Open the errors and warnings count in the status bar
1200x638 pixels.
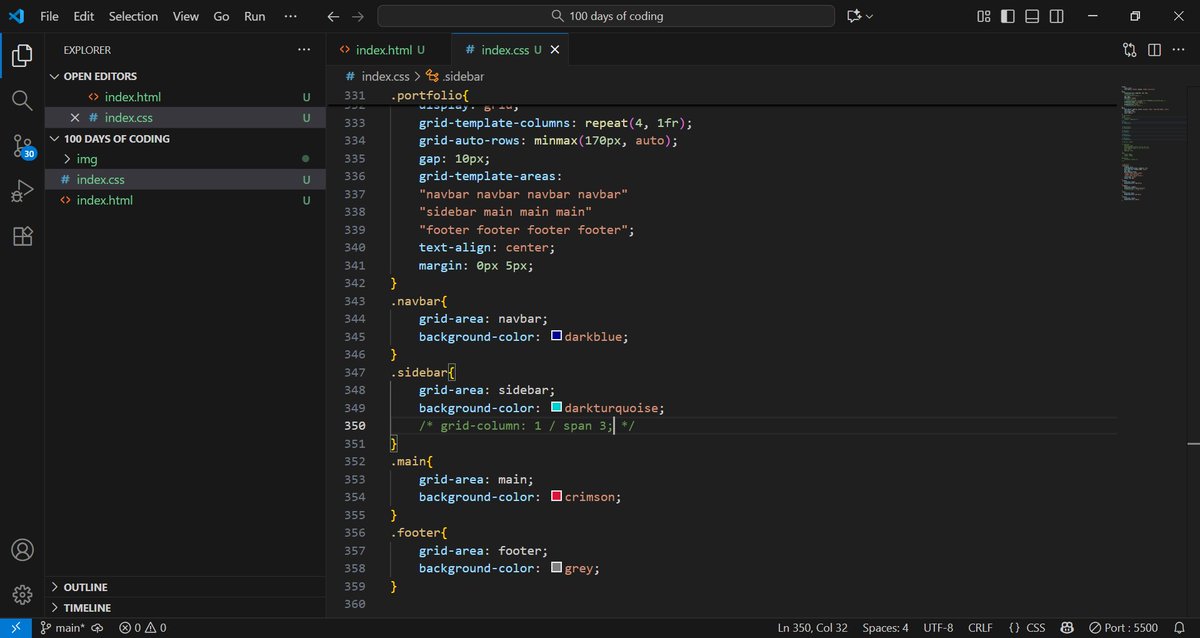142,628
